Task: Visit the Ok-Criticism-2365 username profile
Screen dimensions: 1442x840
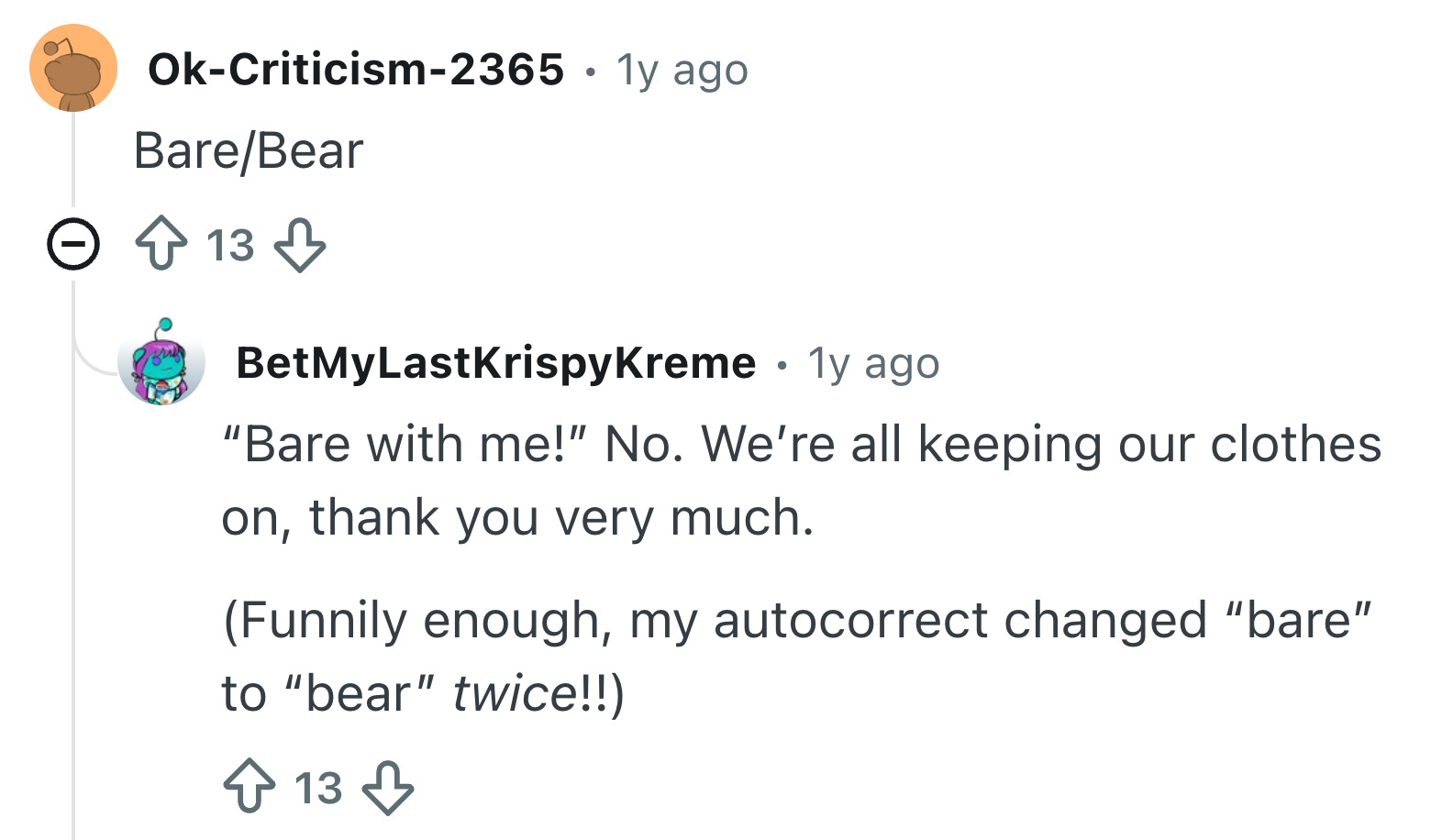Action: coord(356,69)
